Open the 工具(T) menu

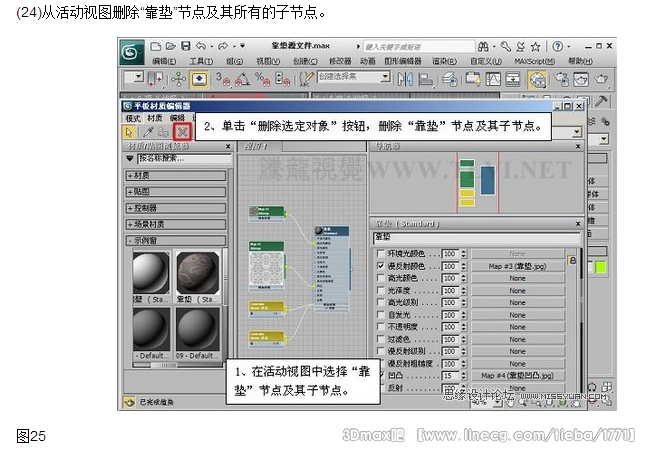pos(201,61)
